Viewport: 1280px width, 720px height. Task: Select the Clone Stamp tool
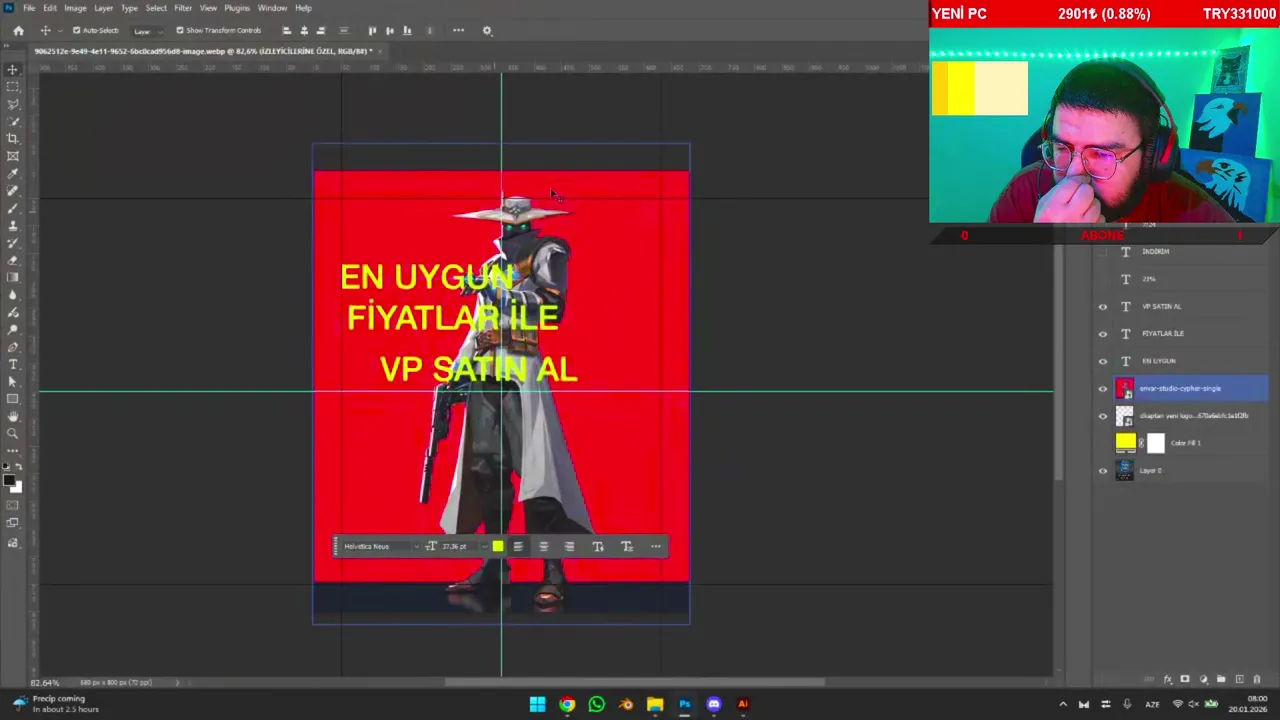point(13,225)
